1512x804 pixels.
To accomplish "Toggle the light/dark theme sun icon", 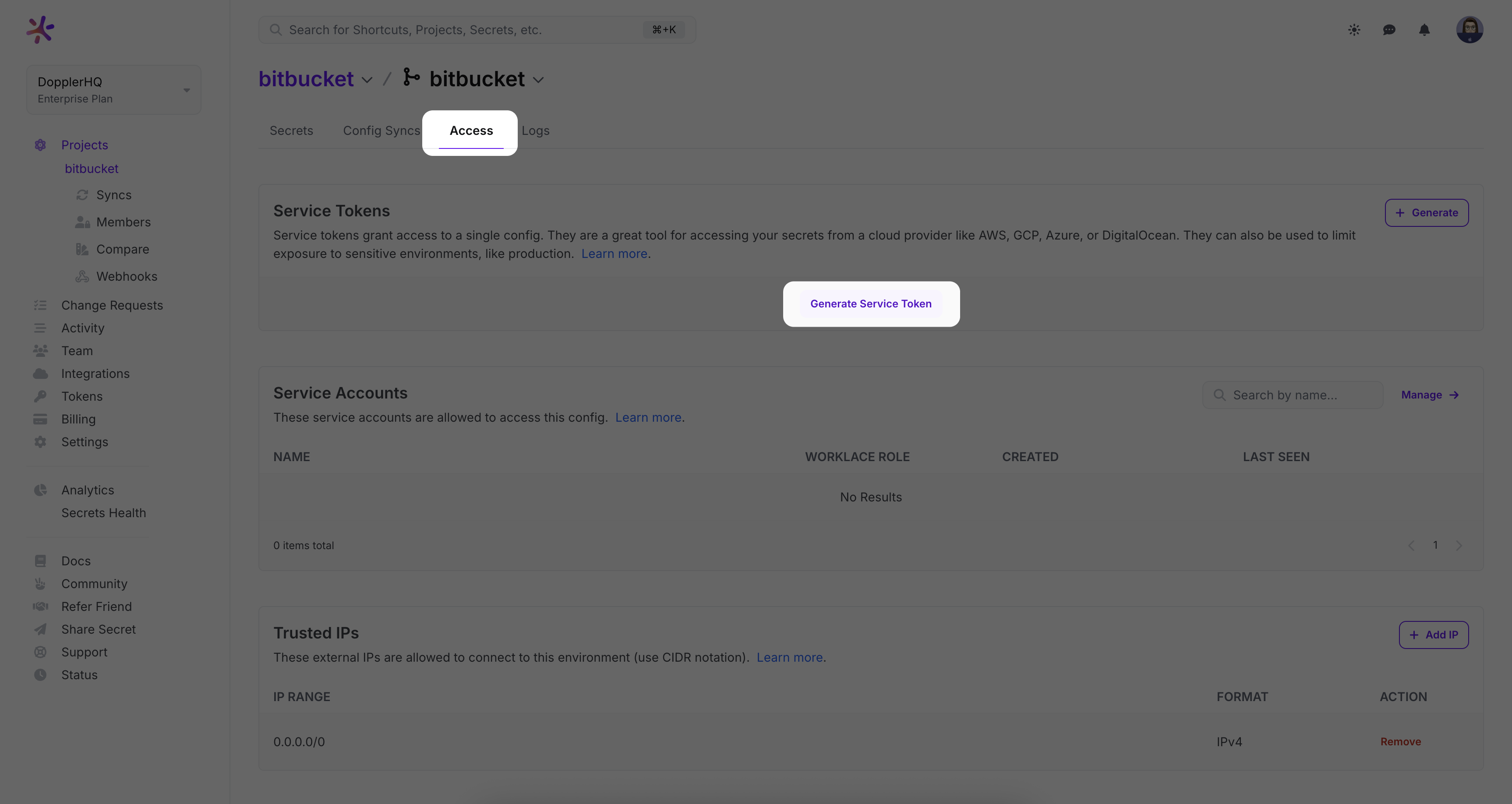I will coord(1354,30).
